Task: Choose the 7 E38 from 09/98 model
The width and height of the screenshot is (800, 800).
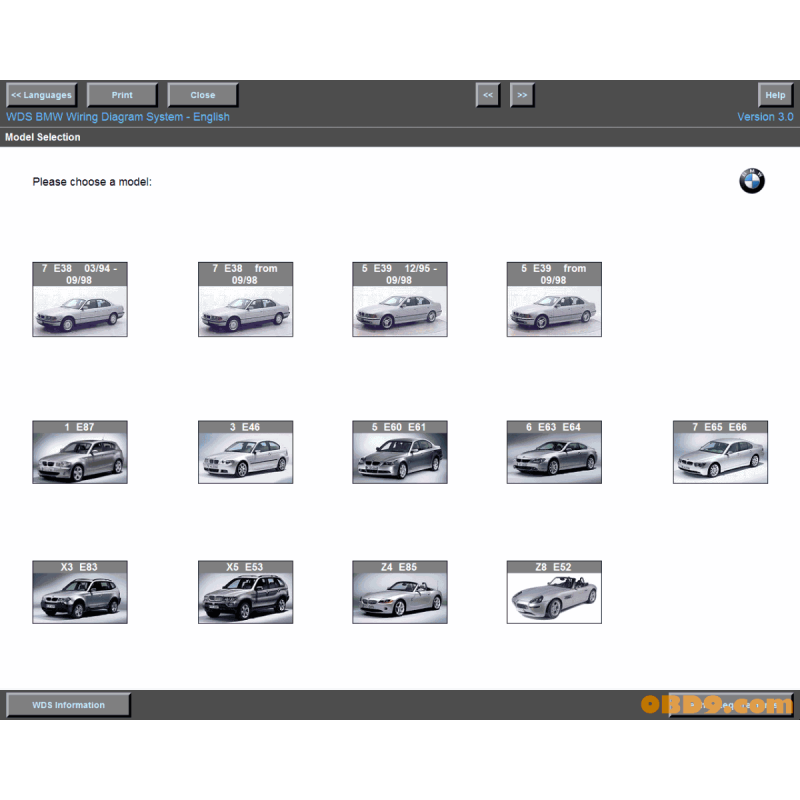Action: [x=245, y=299]
